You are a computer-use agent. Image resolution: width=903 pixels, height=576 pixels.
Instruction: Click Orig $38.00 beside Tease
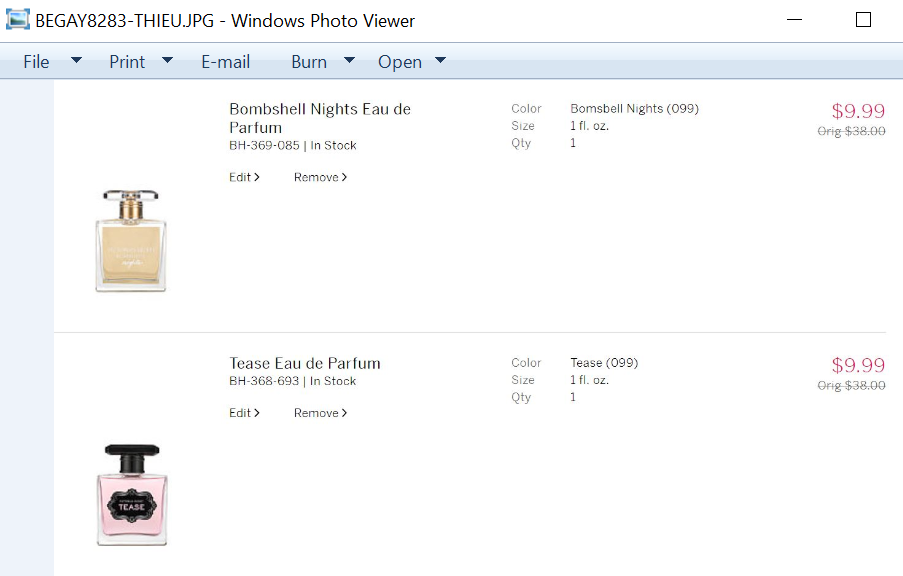coord(852,385)
